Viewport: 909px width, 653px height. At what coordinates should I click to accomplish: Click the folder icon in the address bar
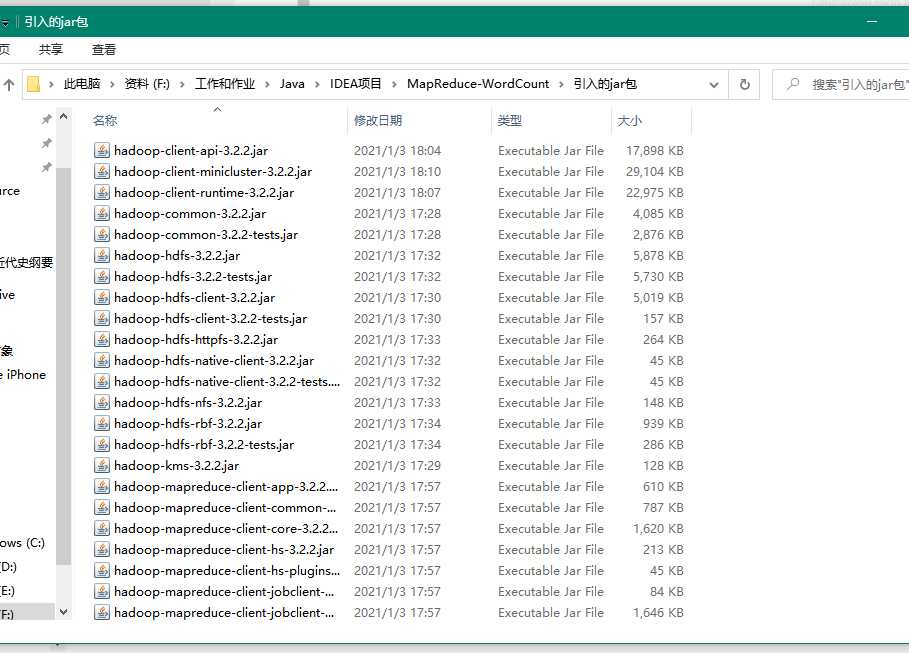35,84
